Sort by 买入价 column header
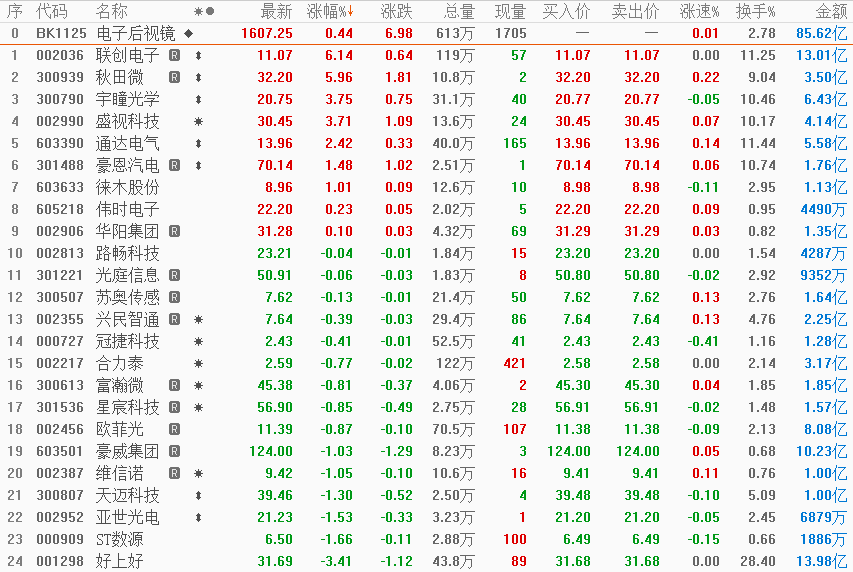Viewport: 853px width, 572px height. pyautogui.click(x=566, y=11)
